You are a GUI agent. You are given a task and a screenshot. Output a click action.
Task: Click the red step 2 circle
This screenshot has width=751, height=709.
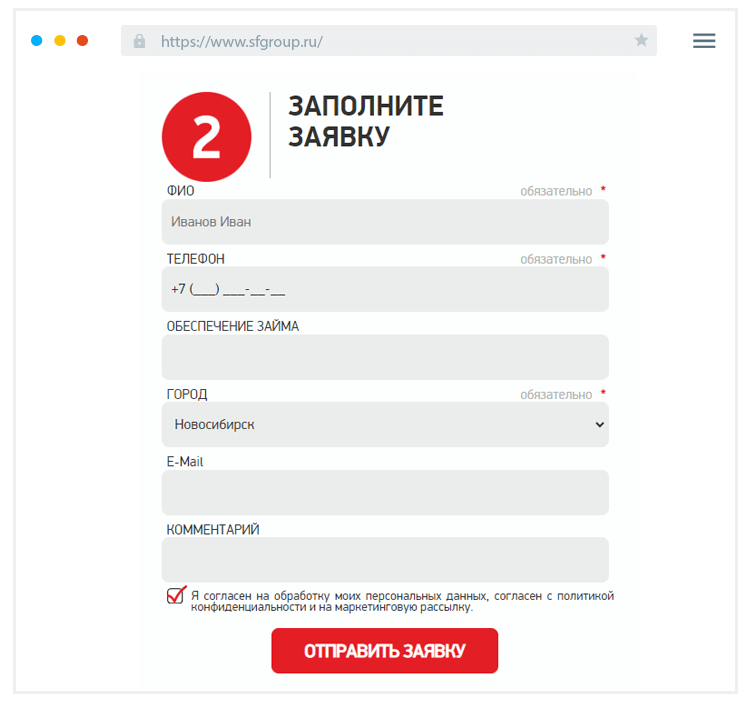click(206, 137)
